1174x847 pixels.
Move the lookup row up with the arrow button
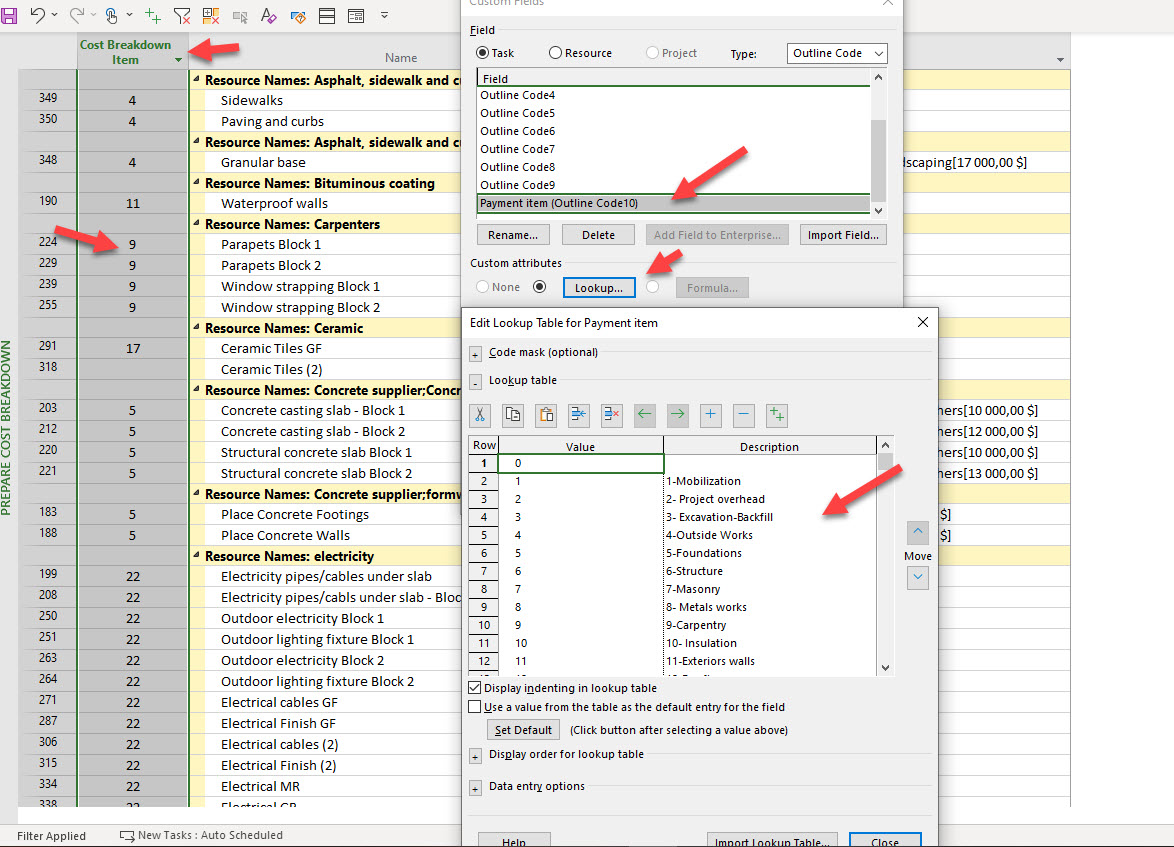(x=918, y=533)
